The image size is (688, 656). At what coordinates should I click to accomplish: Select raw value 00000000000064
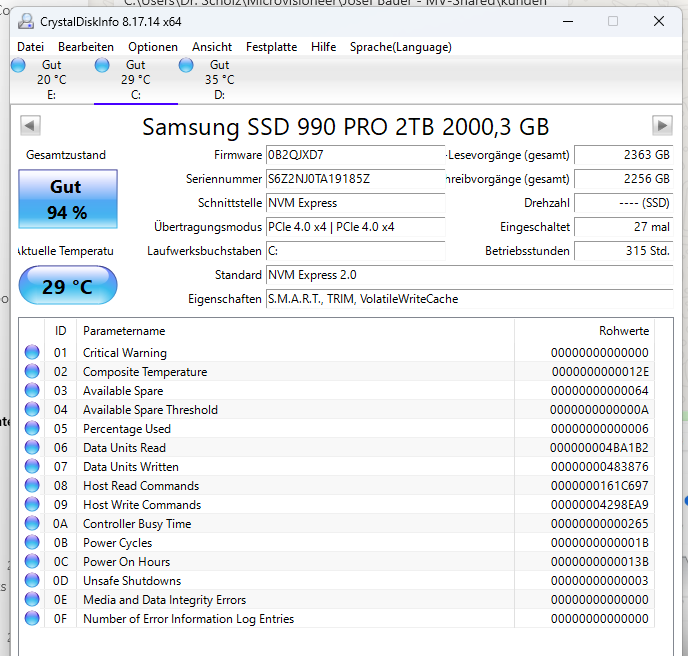(600, 391)
